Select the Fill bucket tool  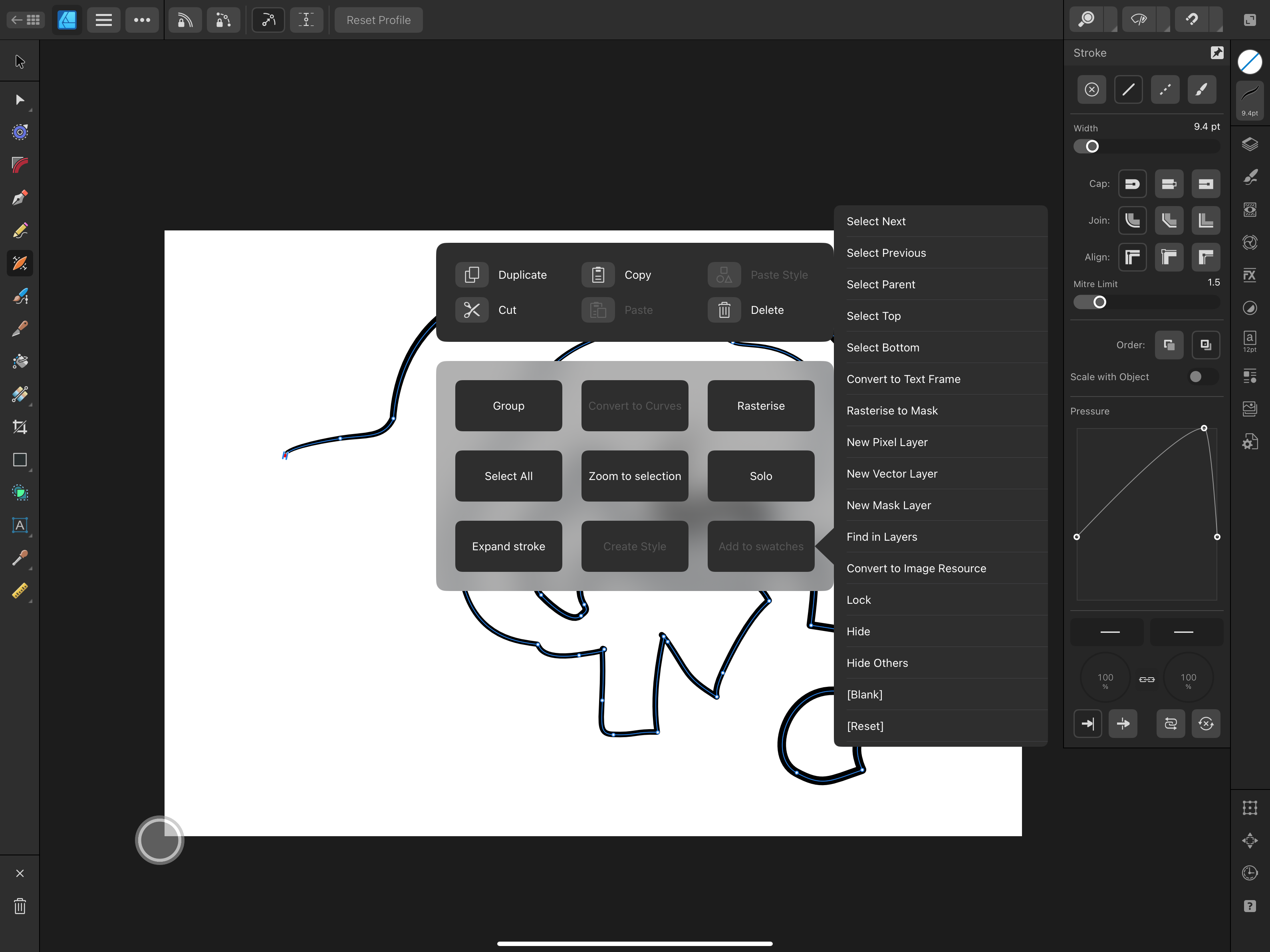click(20, 362)
